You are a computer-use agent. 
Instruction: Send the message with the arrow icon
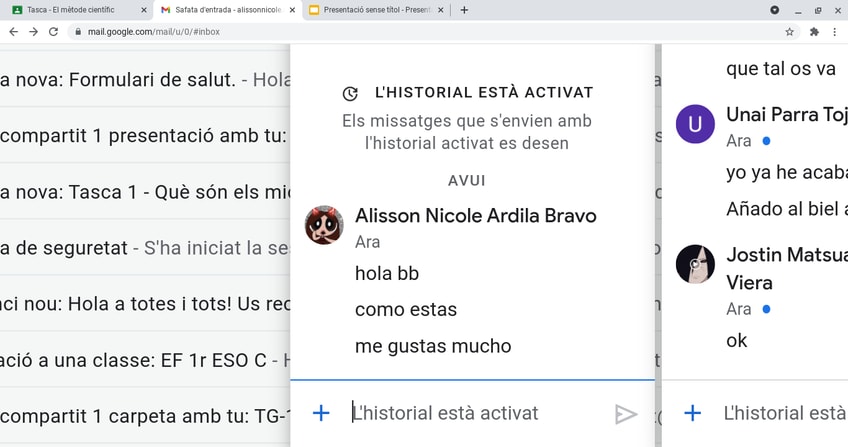pos(626,415)
